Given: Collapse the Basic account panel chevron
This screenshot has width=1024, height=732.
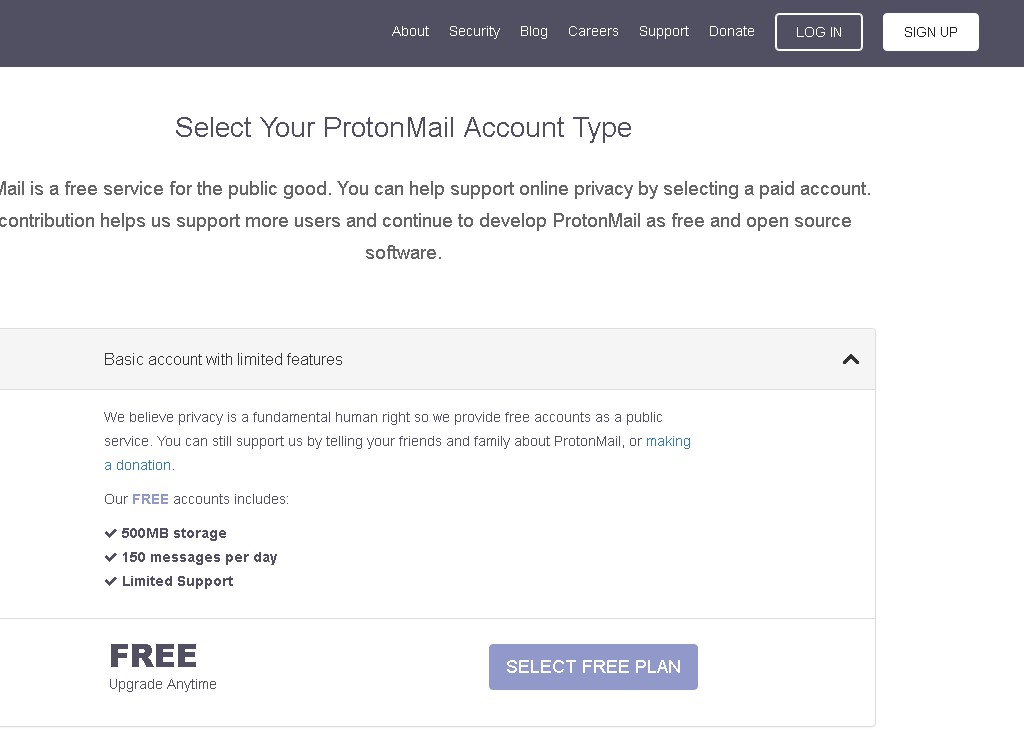Looking at the screenshot, I should coord(851,359).
